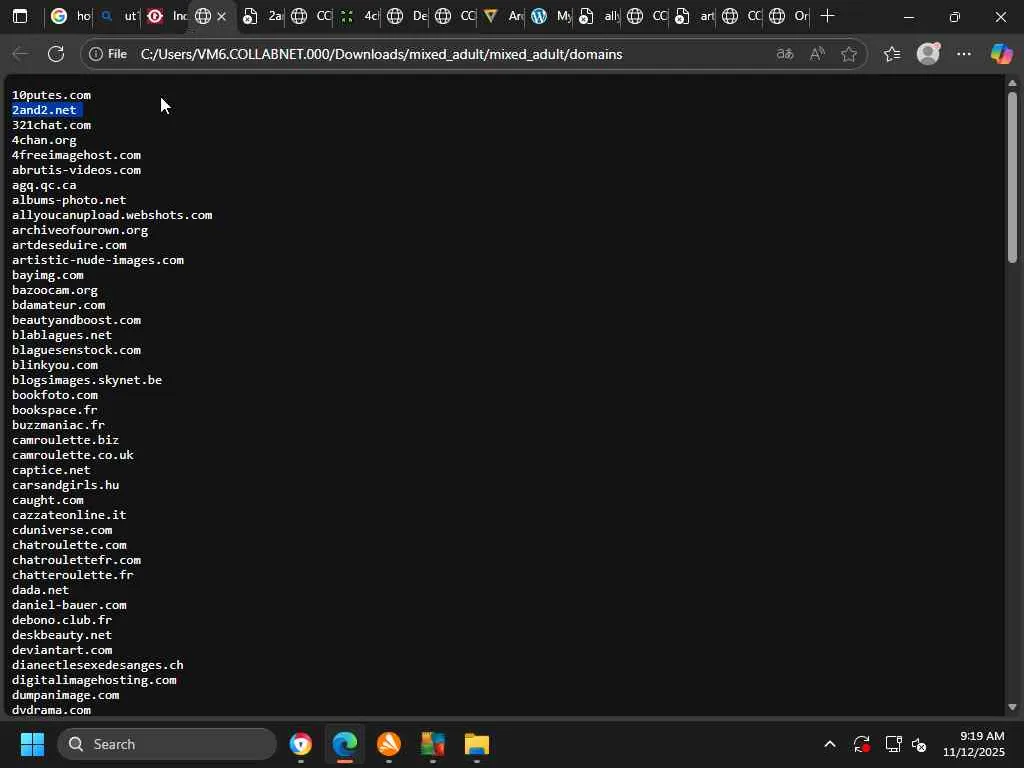The image size is (1024, 768).
Task: Click the blogsimages.skynet.be entry
Action: (87, 380)
